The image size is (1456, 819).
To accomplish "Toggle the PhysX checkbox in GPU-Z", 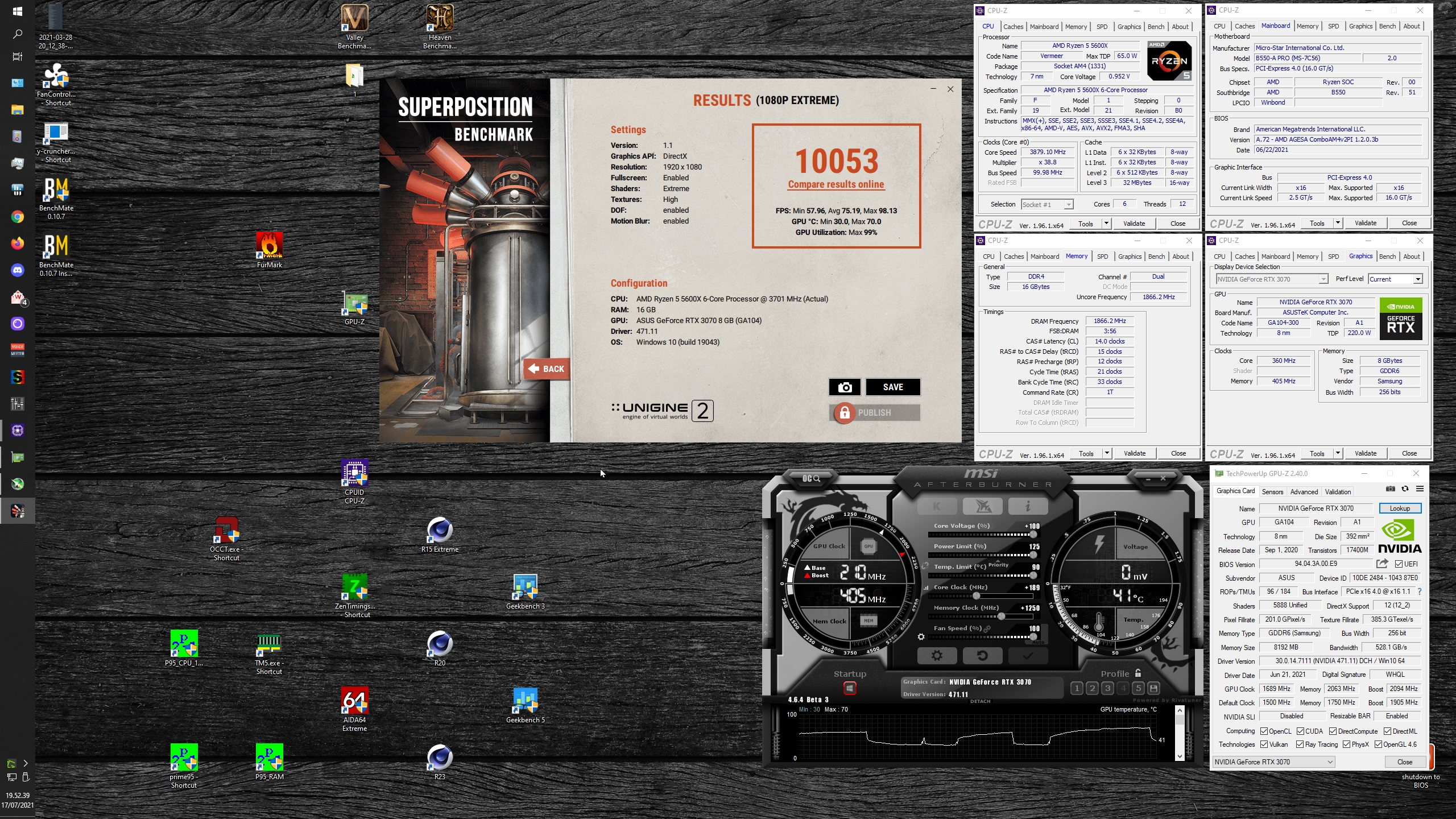I will point(1346,744).
